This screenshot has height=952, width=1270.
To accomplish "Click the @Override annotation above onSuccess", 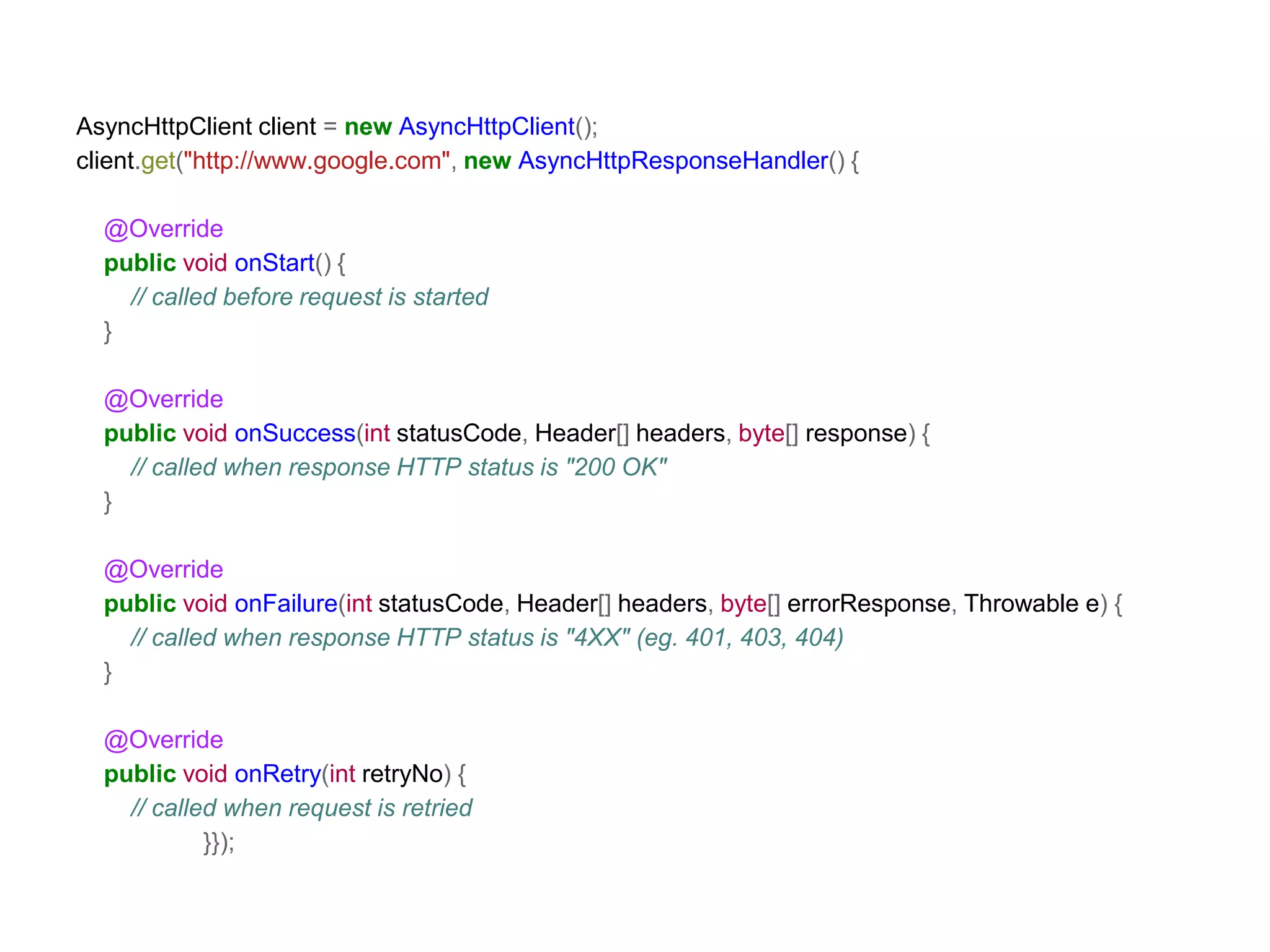I will pyautogui.click(x=164, y=400).
